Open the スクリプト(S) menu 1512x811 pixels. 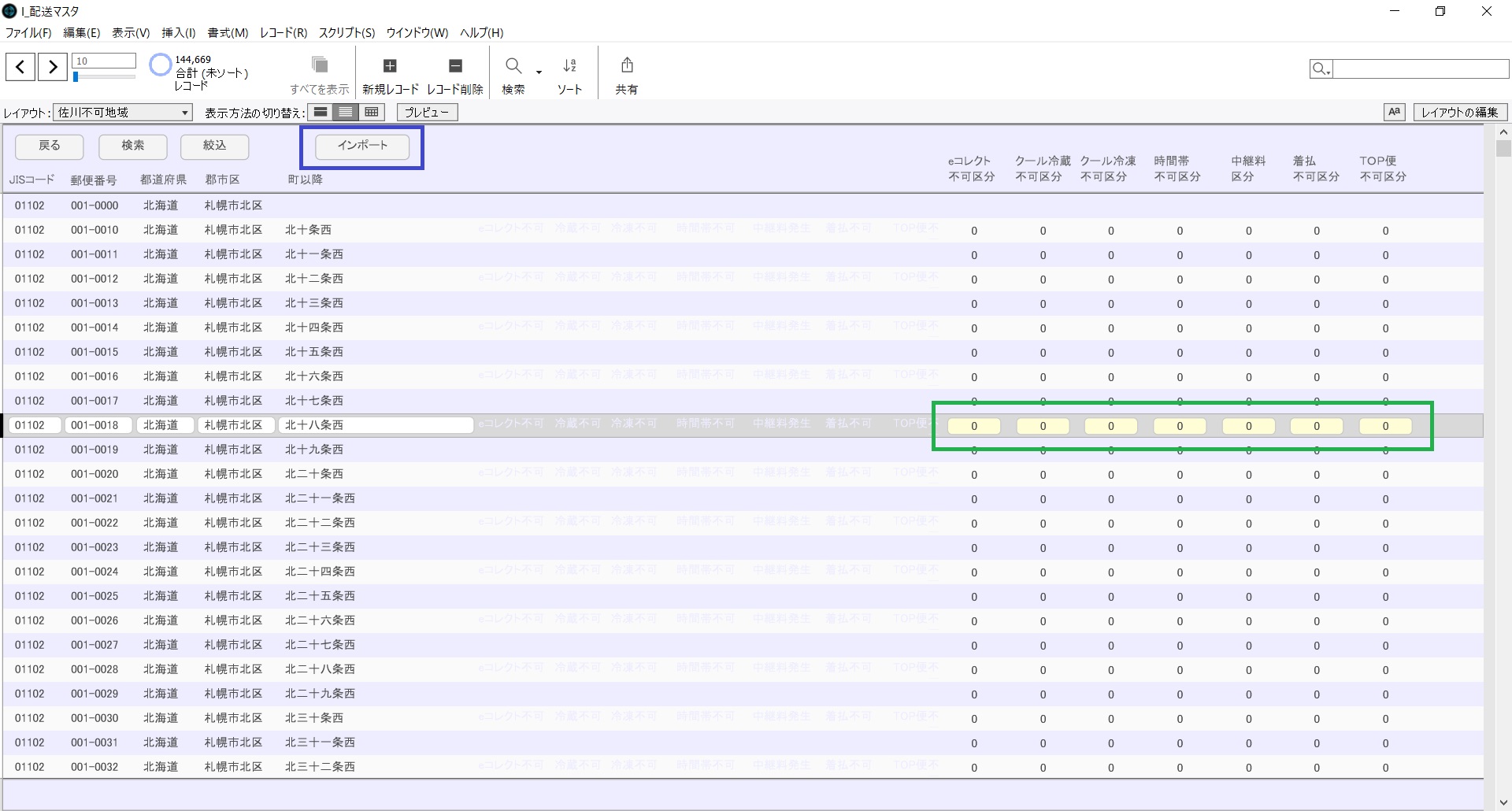pos(346,32)
